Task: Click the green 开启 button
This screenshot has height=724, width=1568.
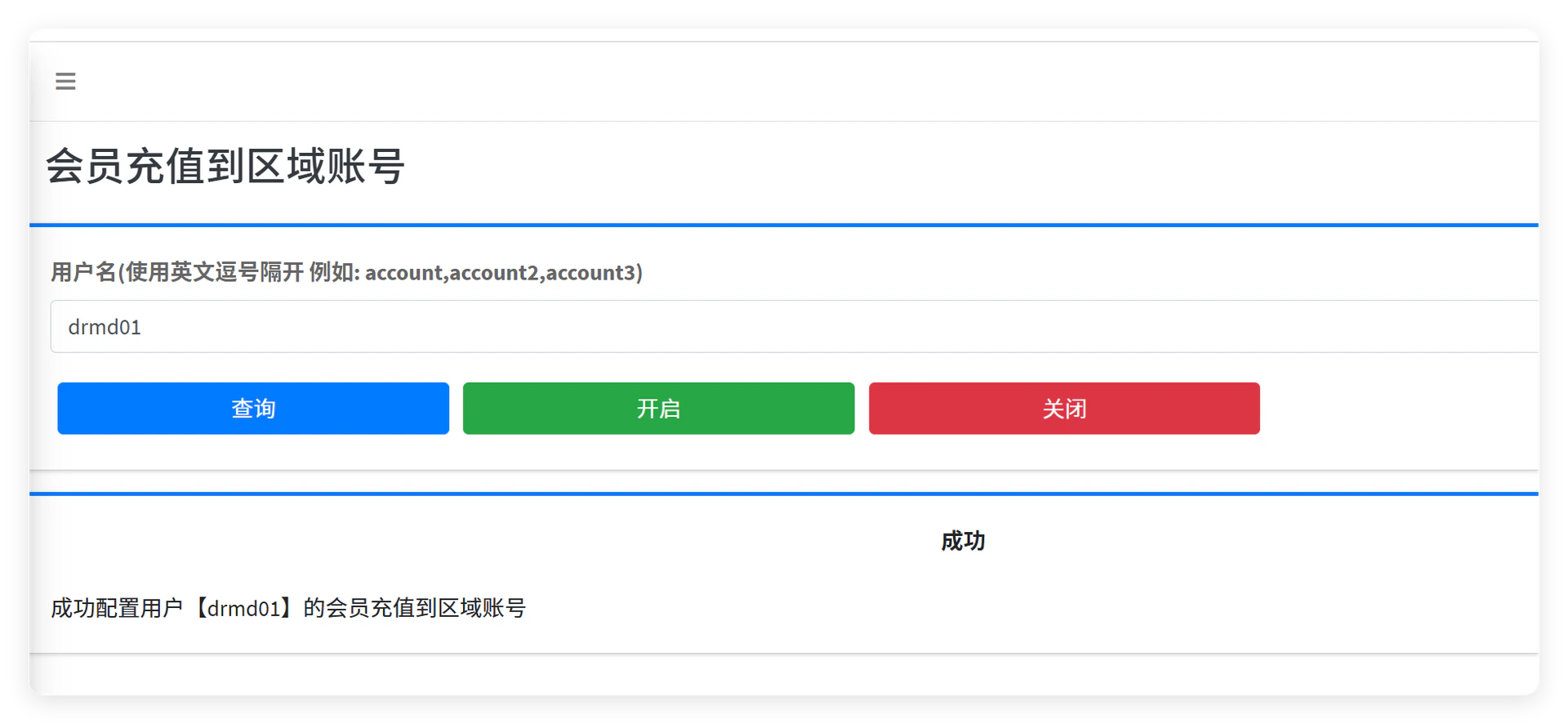Action: [x=658, y=408]
